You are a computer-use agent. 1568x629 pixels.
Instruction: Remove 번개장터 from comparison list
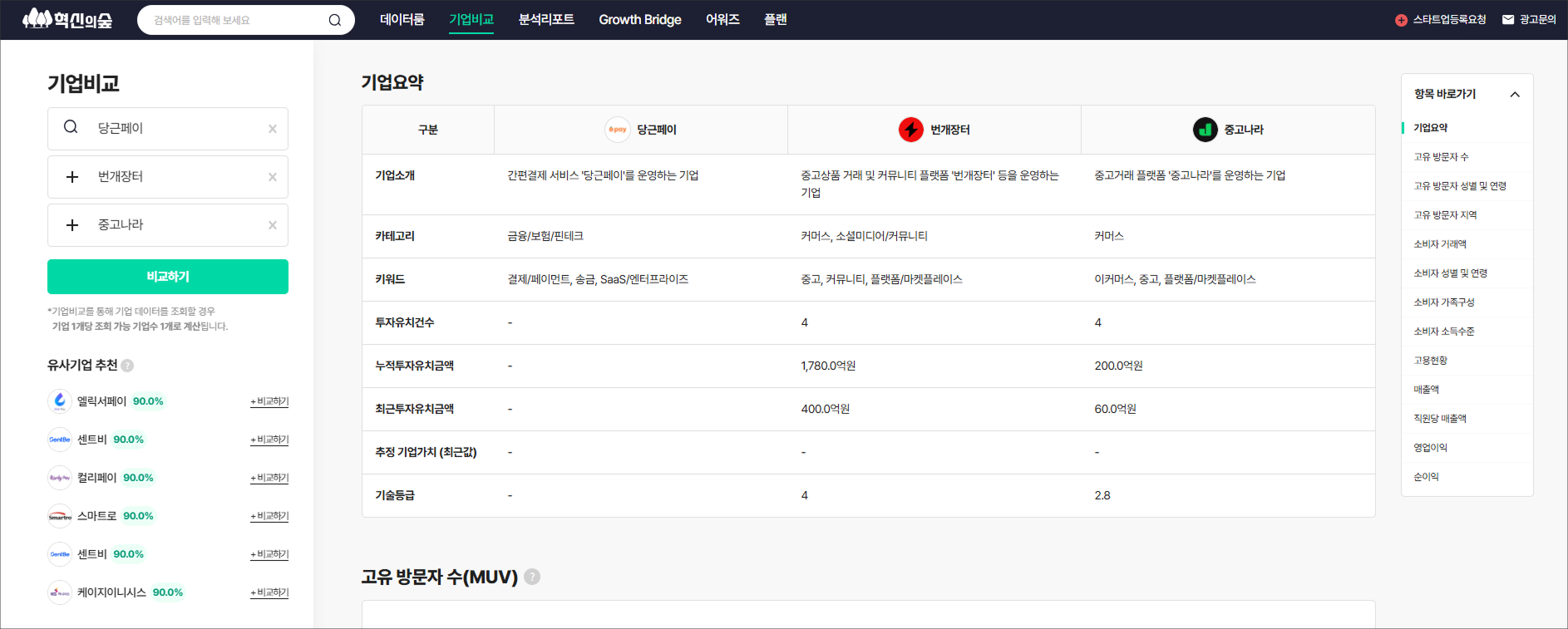(272, 177)
